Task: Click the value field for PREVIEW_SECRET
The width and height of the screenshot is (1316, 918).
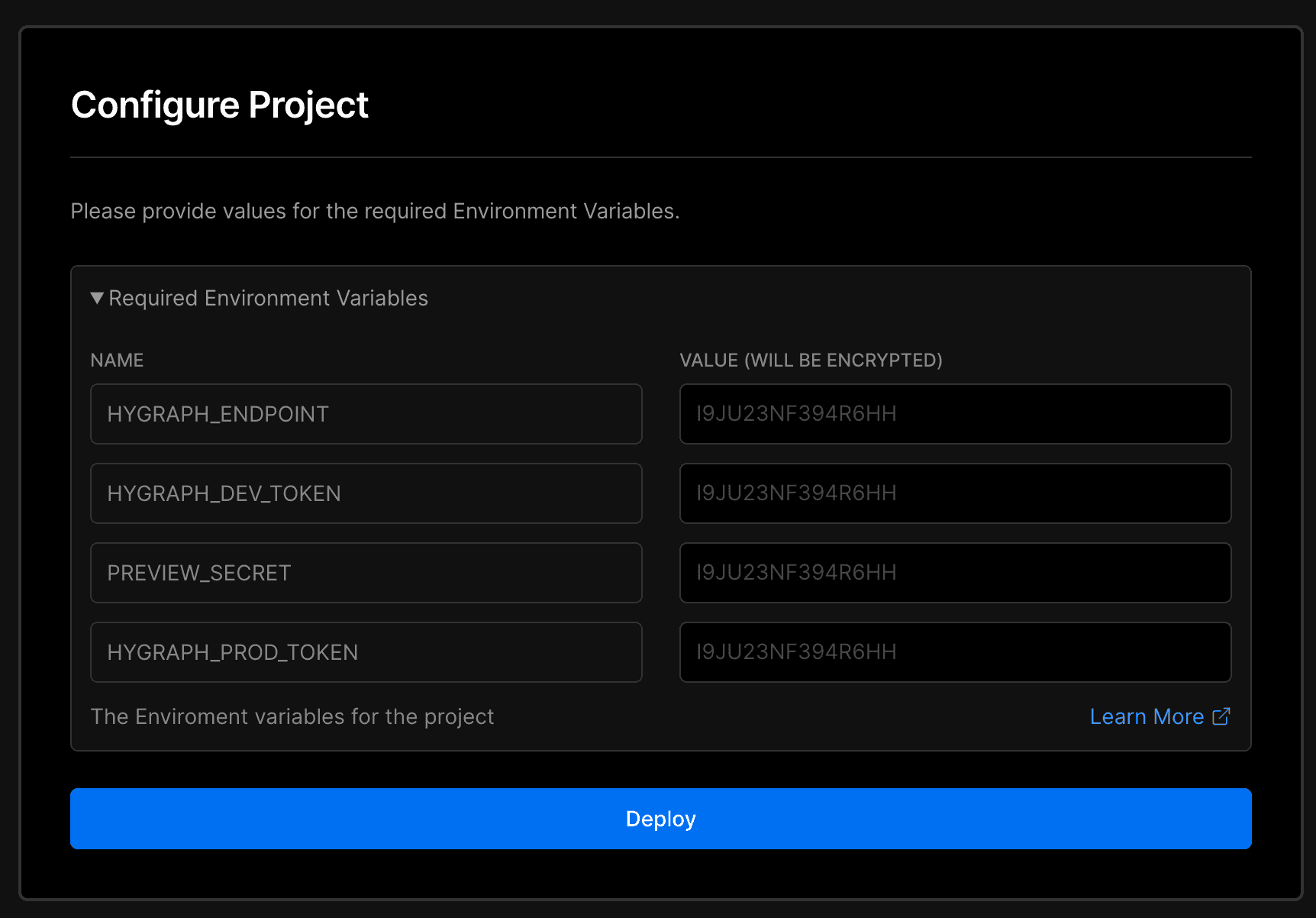Action: [955, 573]
